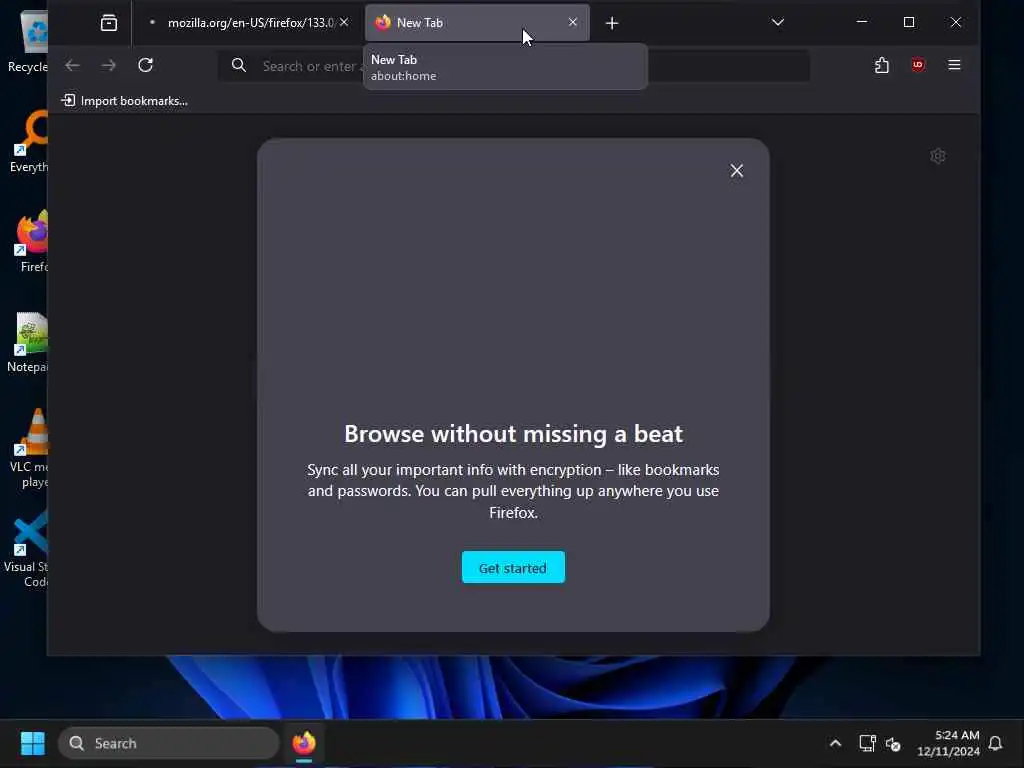Select the Firefox desktop shortcut
Image resolution: width=1024 pixels, height=768 pixels.
(x=33, y=242)
